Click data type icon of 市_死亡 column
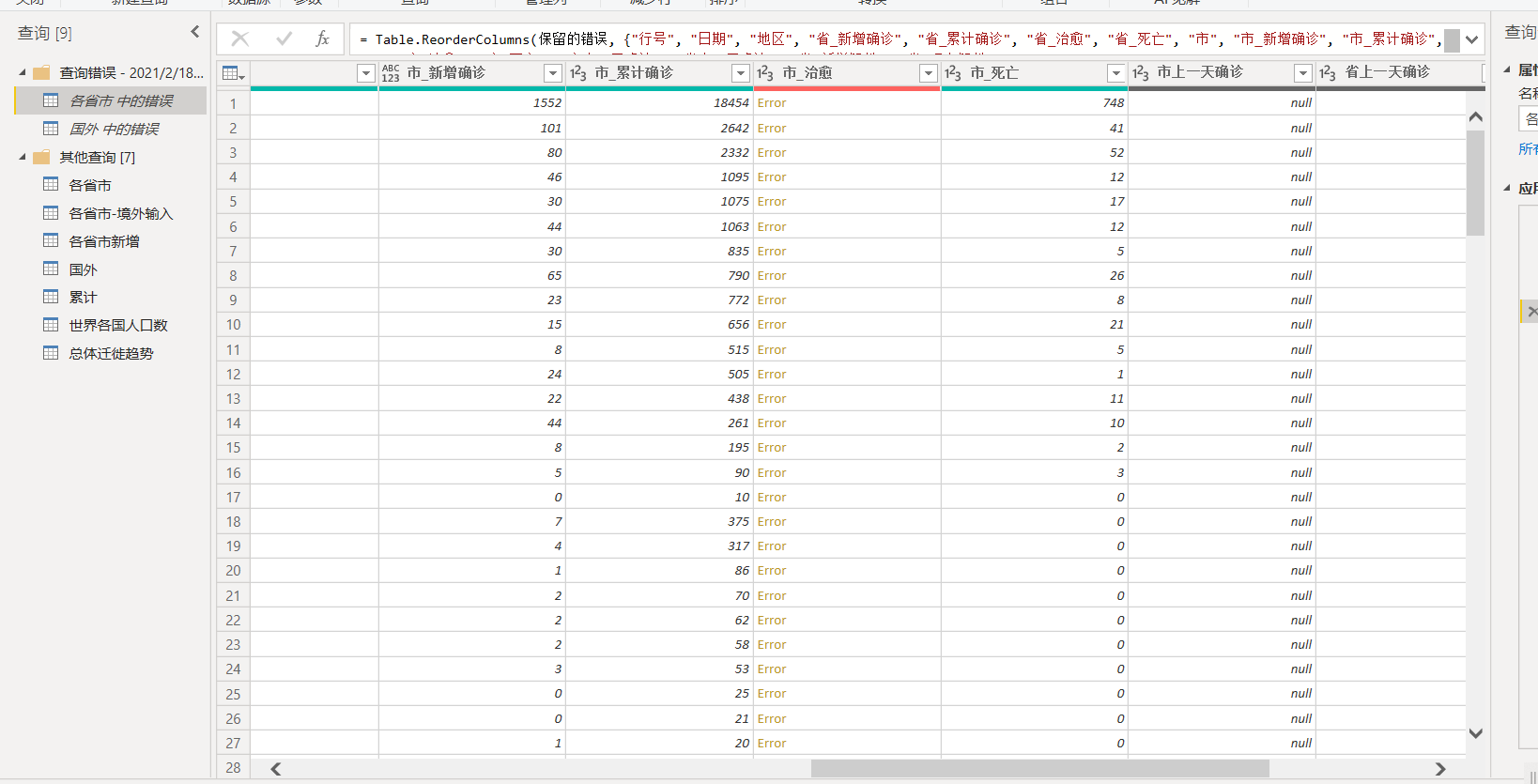This screenshot has height=784, width=1538. (953, 73)
